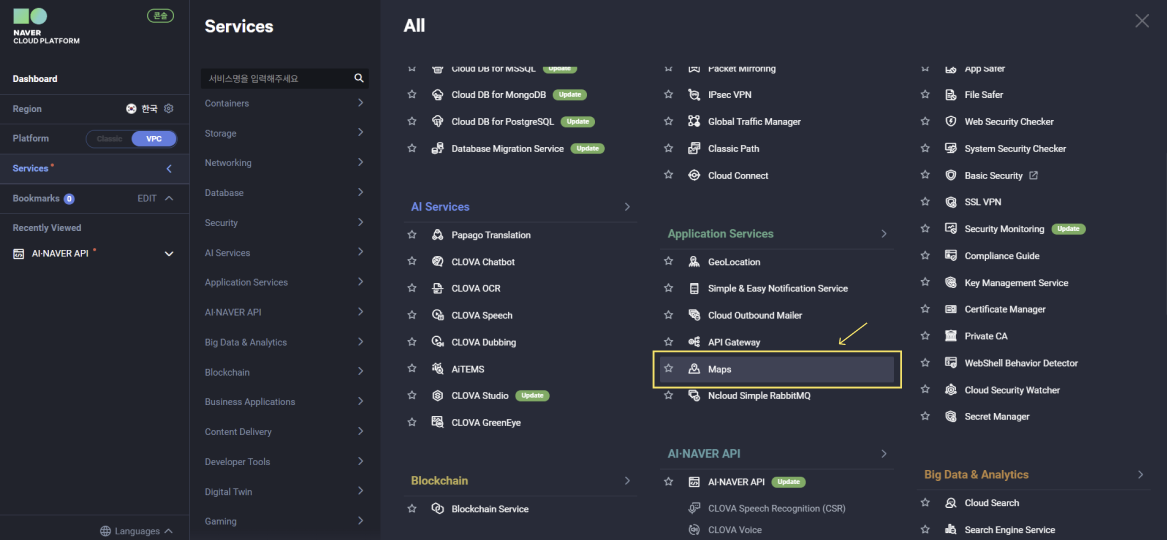
Task: Open the Blockchain section header
Action: tap(439, 480)
